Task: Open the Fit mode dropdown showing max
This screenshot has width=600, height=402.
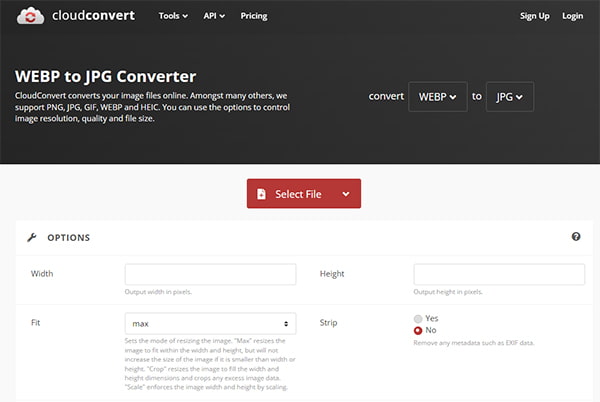Action: [210, 324]
